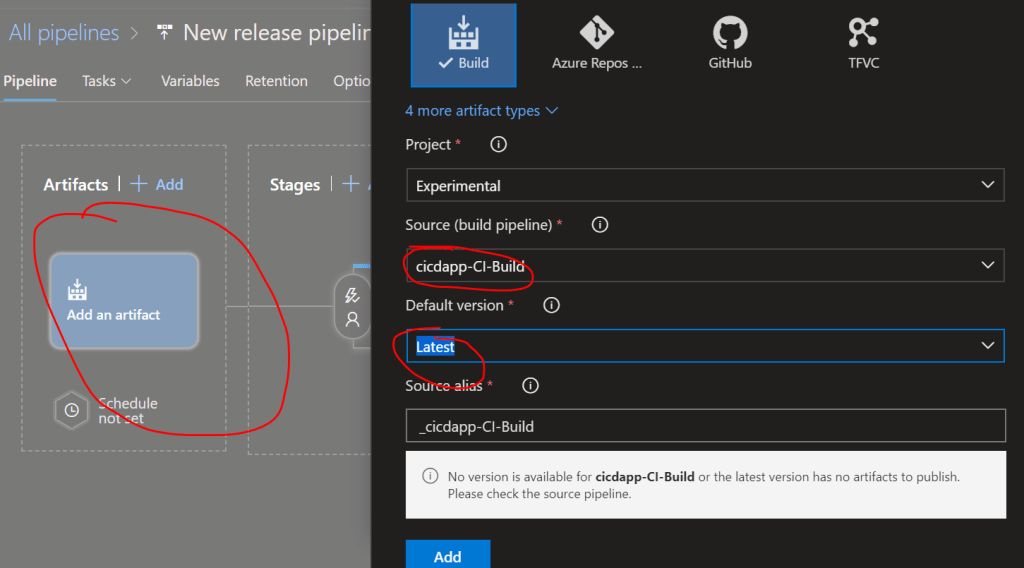Open Default version info tooltip
This screenshot has height=568, width=1024.
pyautogui.click(x=551, y=305)
